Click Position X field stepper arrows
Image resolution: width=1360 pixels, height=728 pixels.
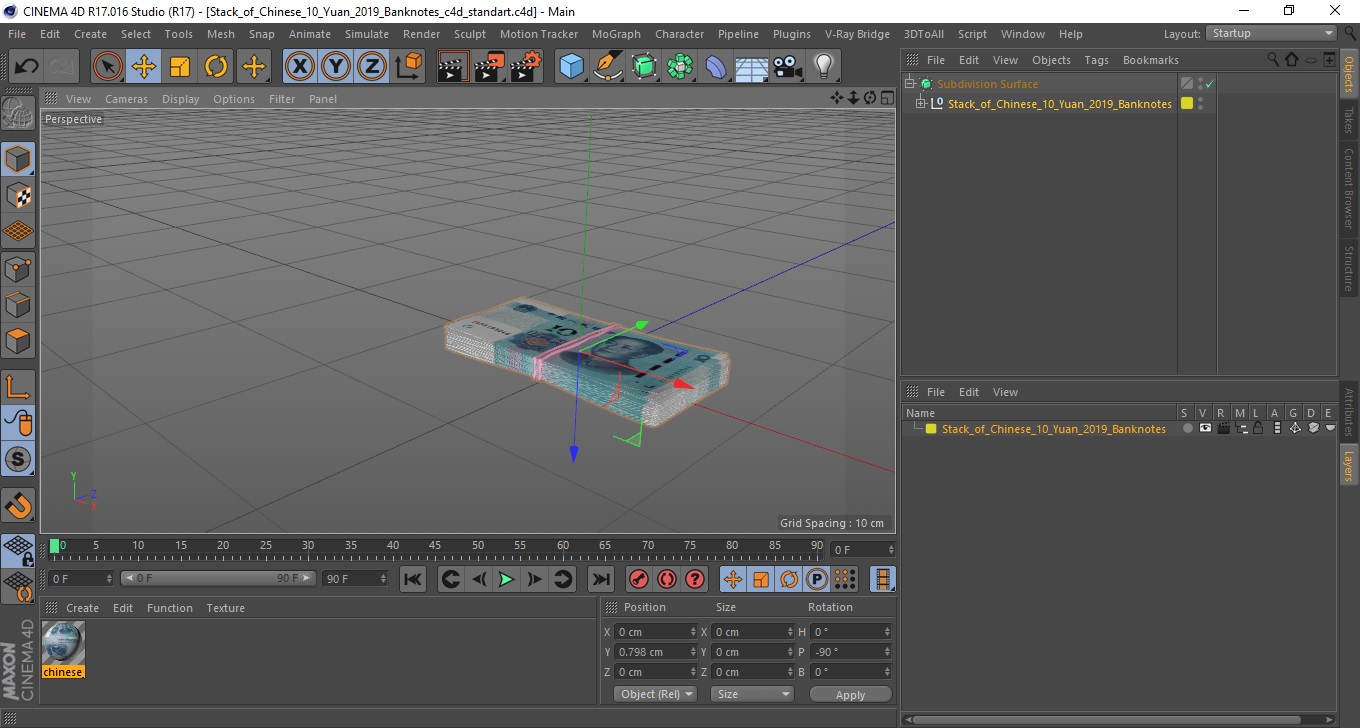coord(693,632)
